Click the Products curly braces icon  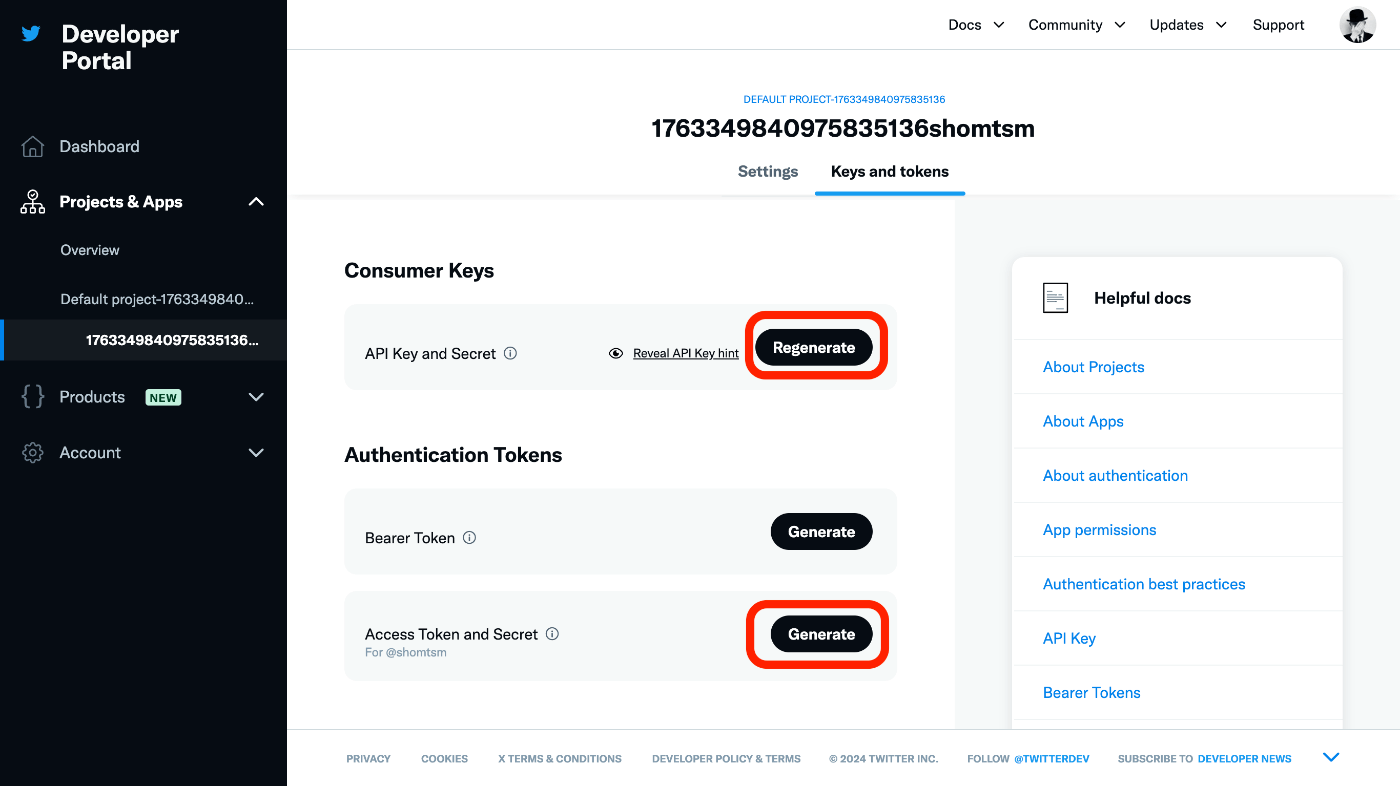[33, 397]
